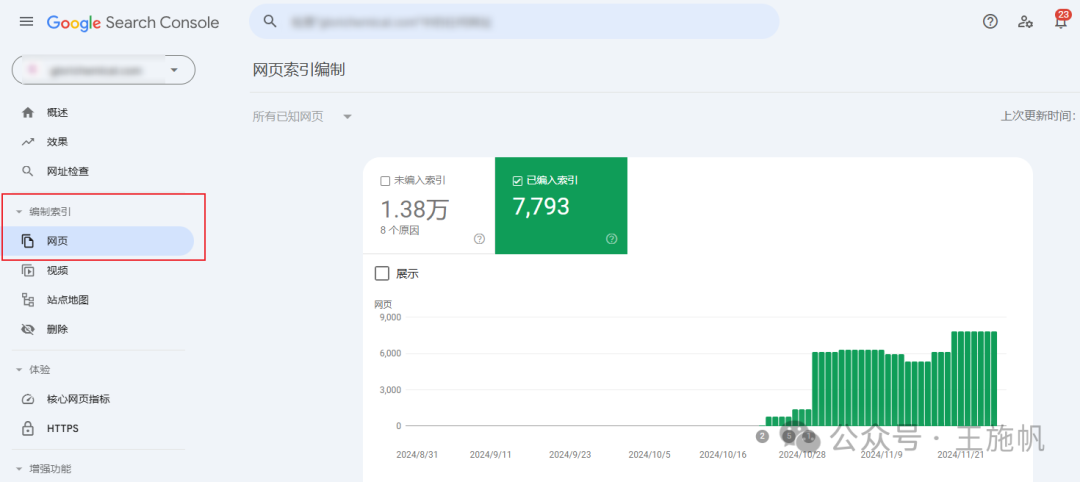Click the 2024/10/5 date label
The height and width of the screenshot is (482, 1080).
(x=649, y=455)
